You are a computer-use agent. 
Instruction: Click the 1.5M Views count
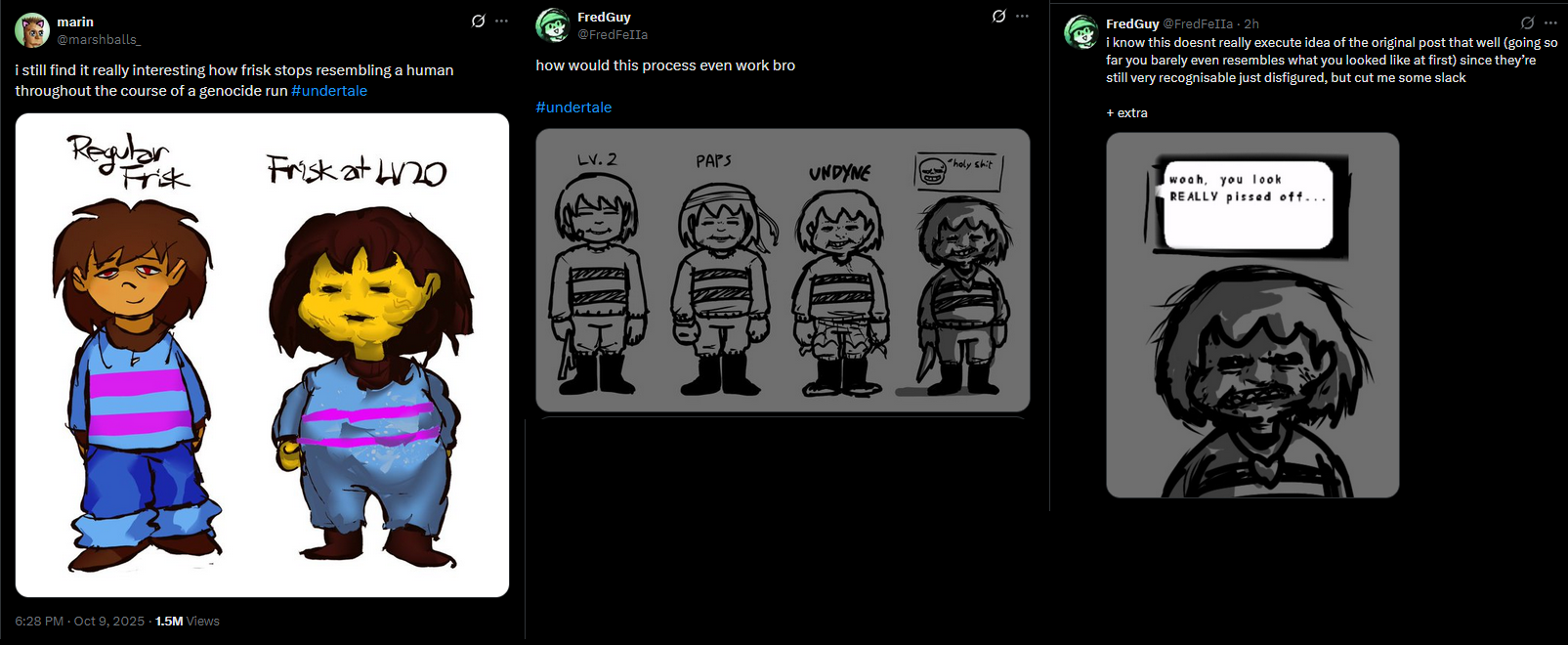[188, 622]
